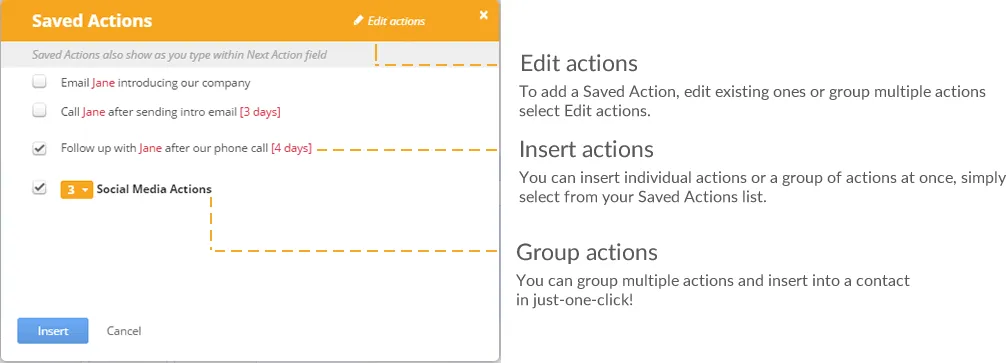Click the '[3 days]' label
Viewport: 1006px width, 363px height.
coord(260,112)
